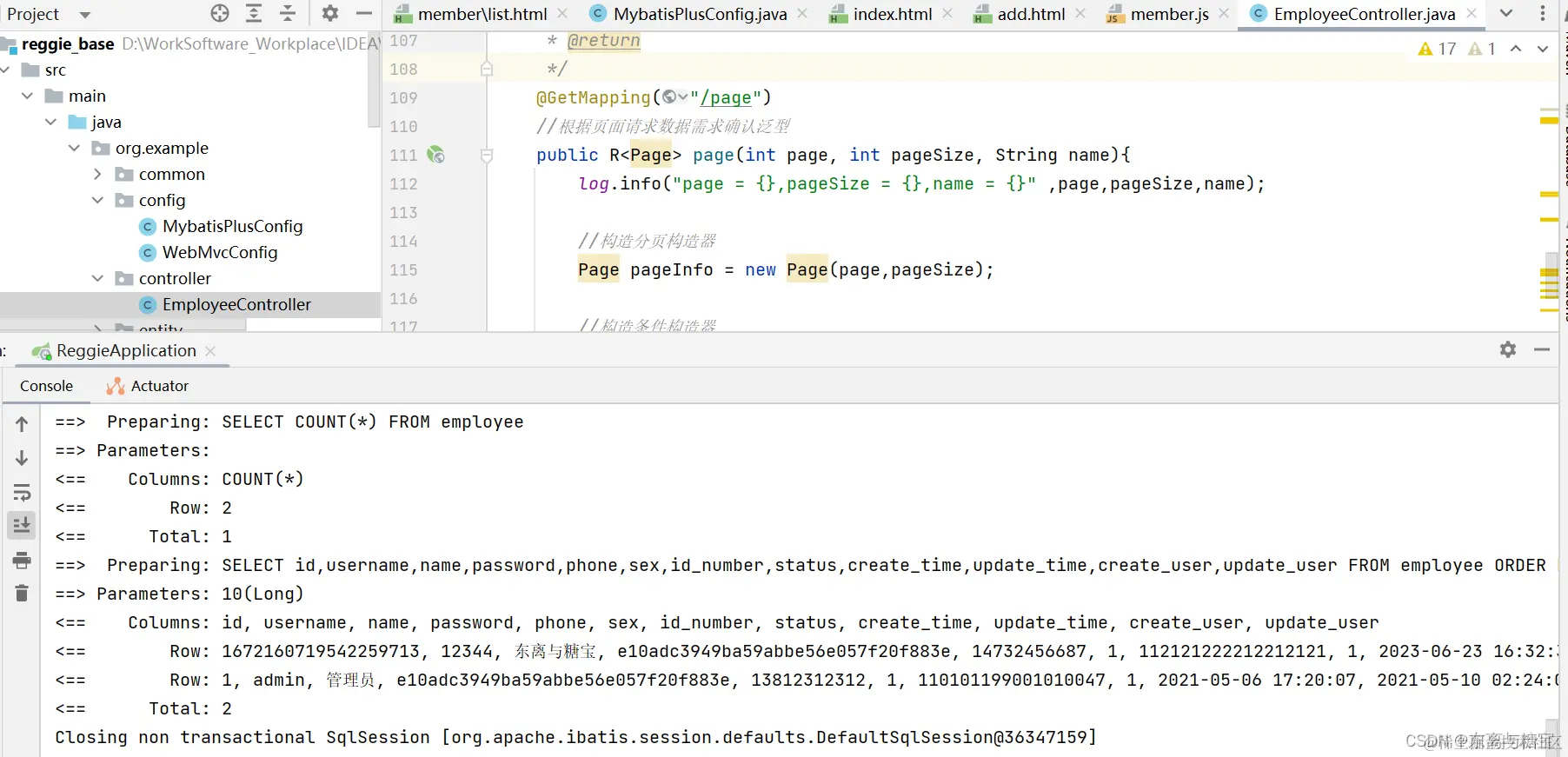Toggle scroll to end in console
Image resolution: width=1568 pixels, height=757 pixels.
click(x=22, y=525)
